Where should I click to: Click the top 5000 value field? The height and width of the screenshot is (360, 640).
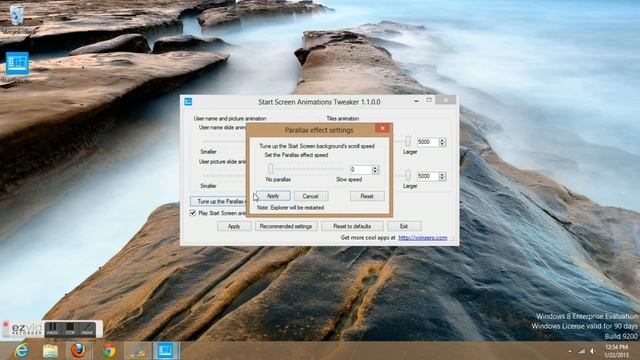(427, 142)
